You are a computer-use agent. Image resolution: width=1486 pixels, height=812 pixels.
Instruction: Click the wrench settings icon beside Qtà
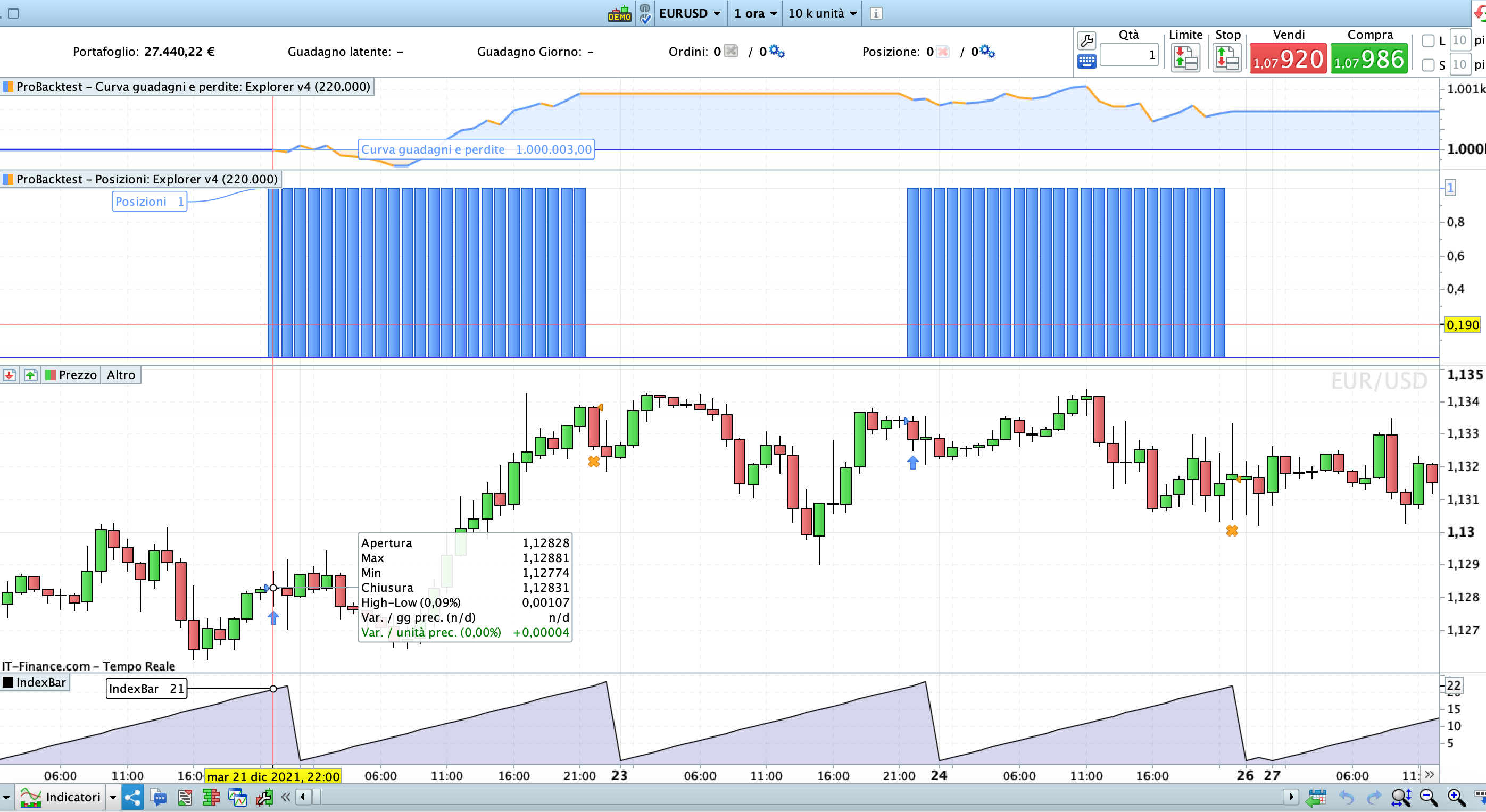tap(1086, 40)
